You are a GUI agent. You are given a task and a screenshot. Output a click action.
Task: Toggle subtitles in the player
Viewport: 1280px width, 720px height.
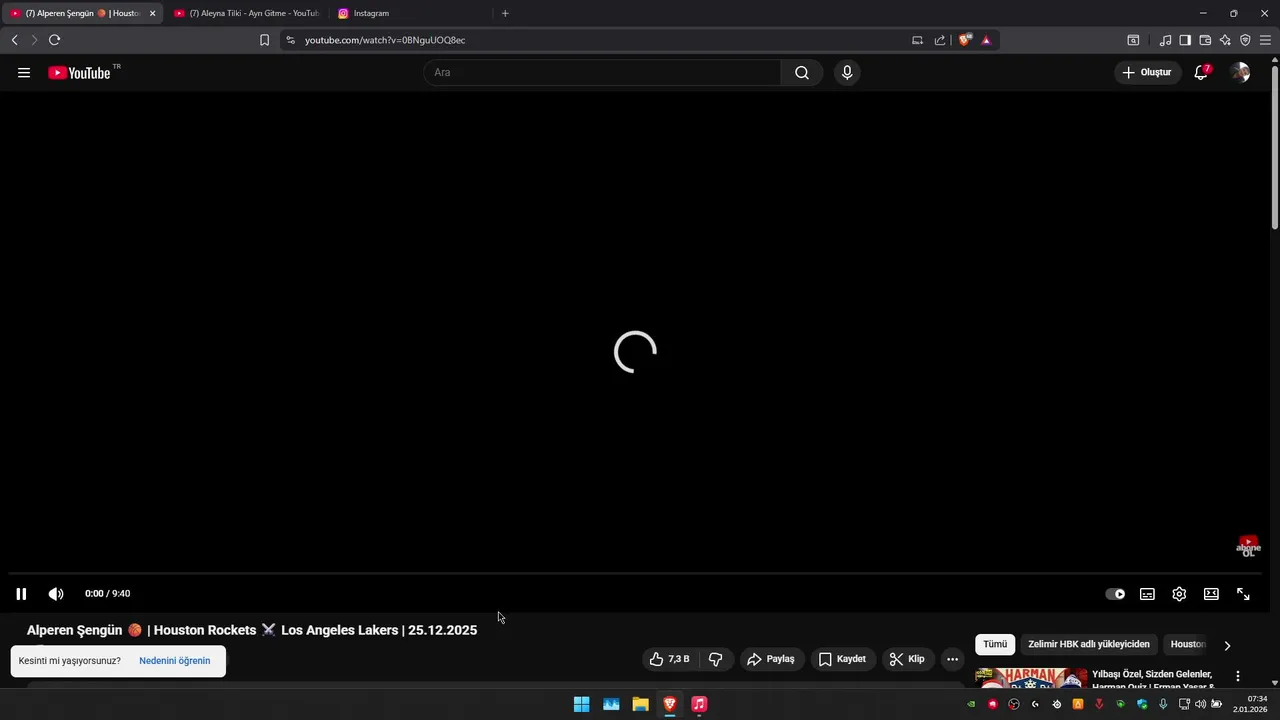click(1147, 594)
